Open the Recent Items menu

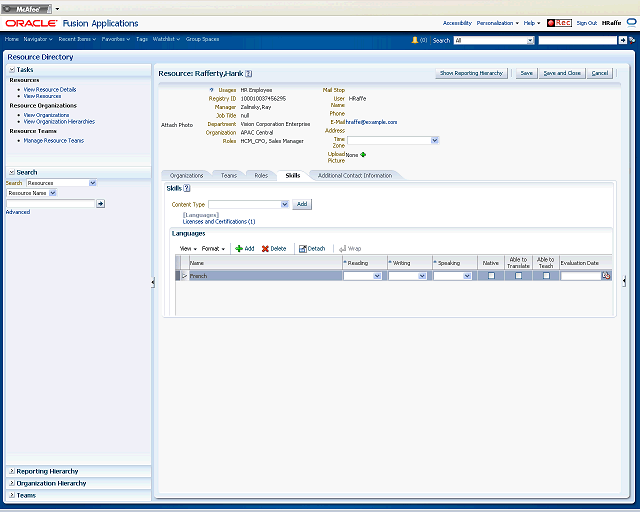(77, 39)
